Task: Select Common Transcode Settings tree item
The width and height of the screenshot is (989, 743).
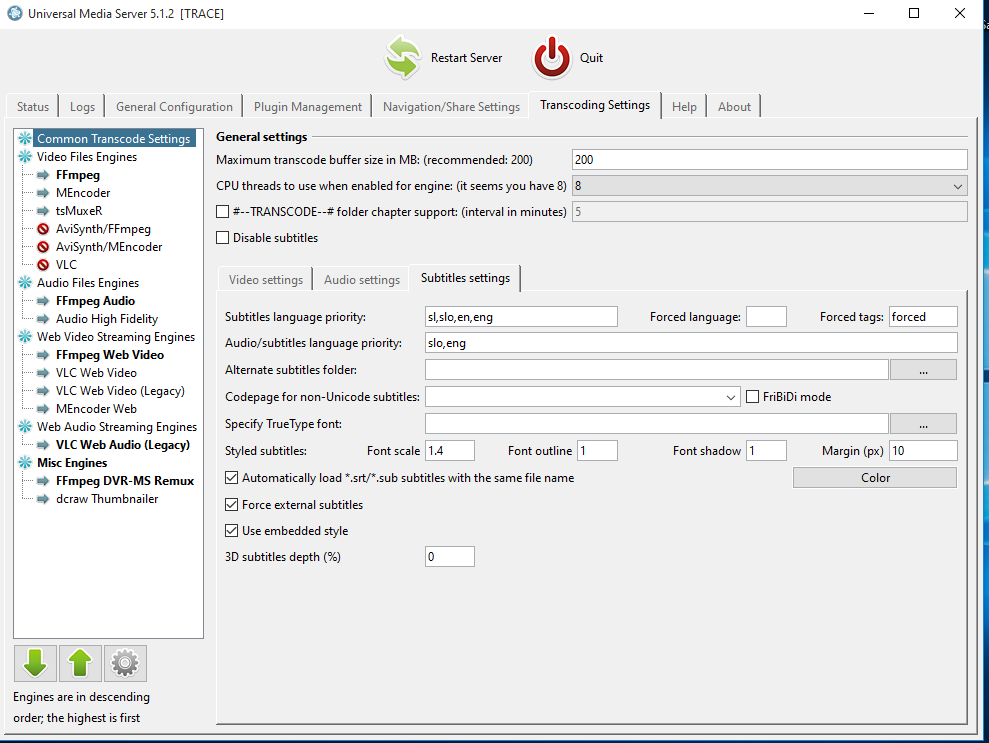Action: [x=114, y=138]
